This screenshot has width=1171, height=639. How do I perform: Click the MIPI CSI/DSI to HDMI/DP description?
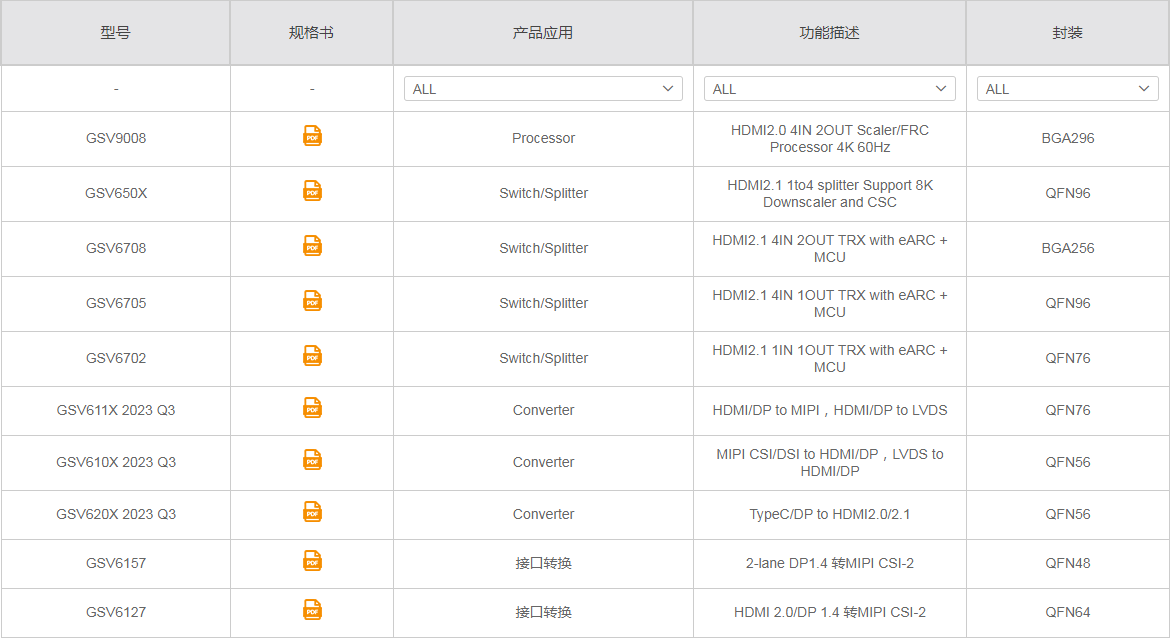[830, 463]
